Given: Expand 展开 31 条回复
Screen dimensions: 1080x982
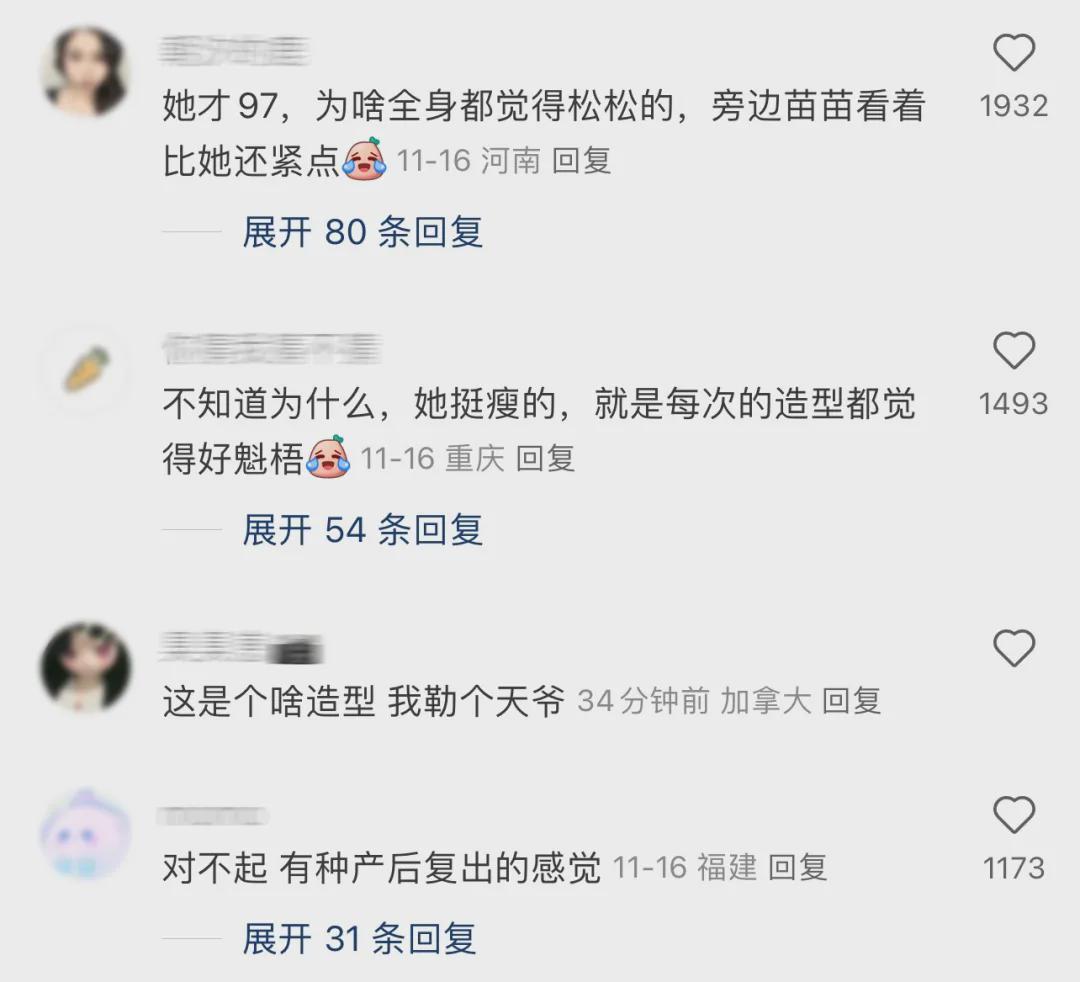Looking at the screenshot, I should point(359,939).
